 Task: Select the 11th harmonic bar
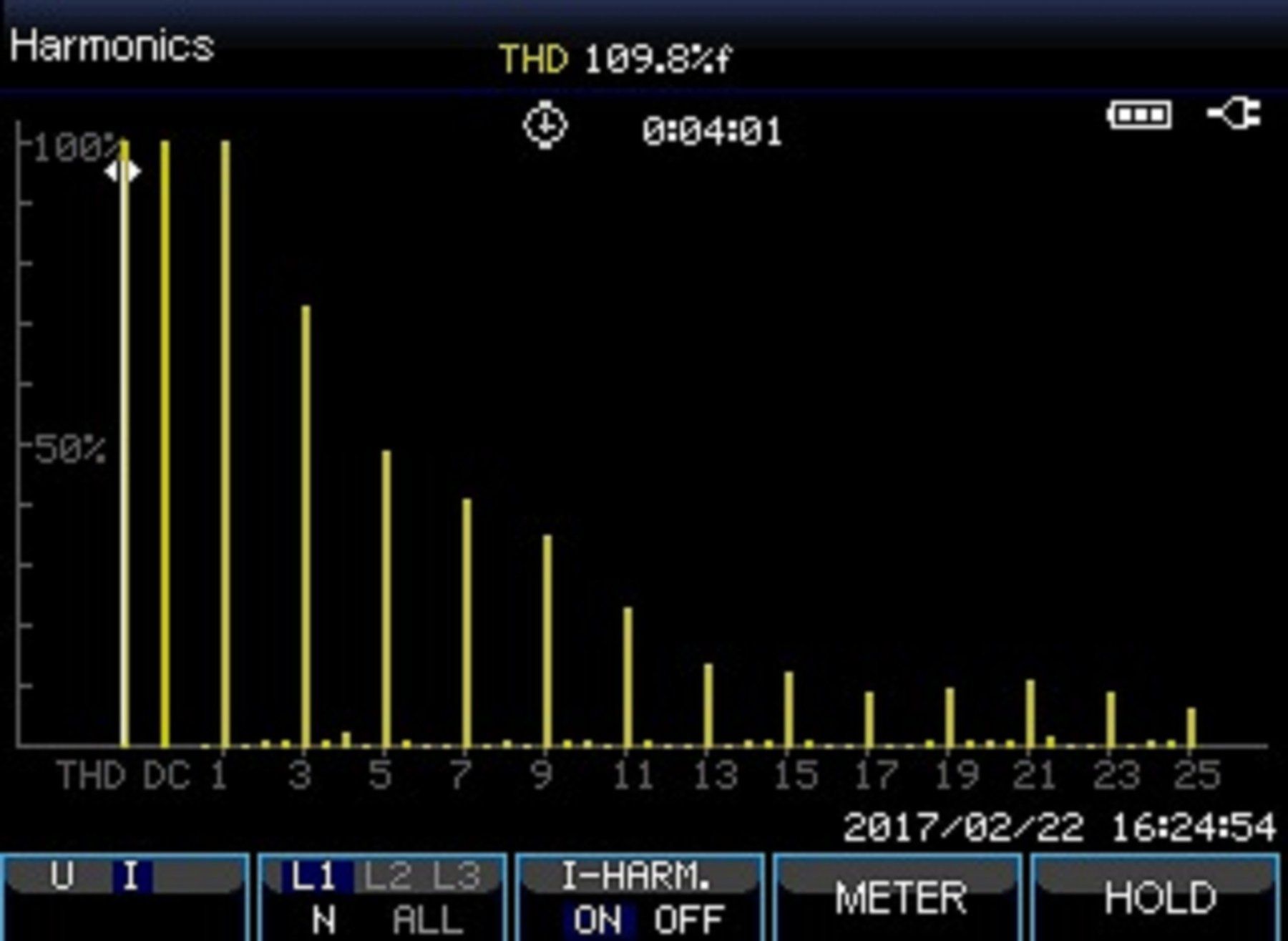click(x=628, y=677)
